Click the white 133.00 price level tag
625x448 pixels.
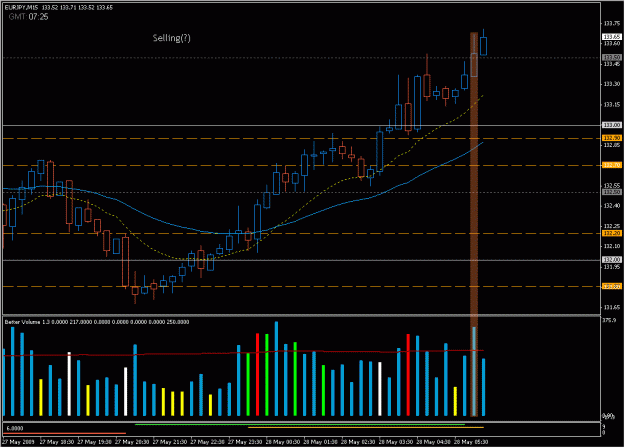tap(611, 125)
